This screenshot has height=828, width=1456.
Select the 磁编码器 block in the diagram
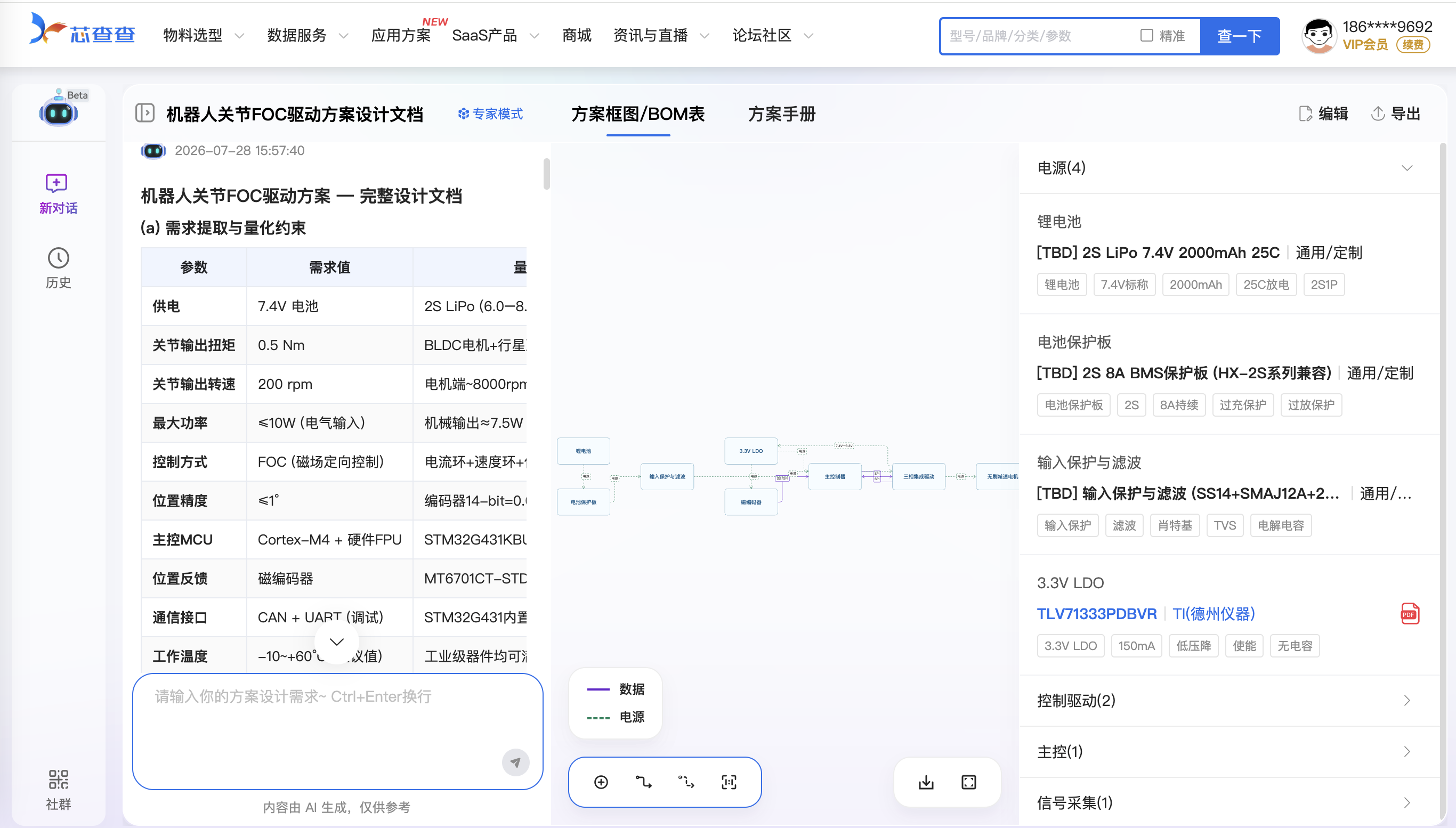(751, 502)
